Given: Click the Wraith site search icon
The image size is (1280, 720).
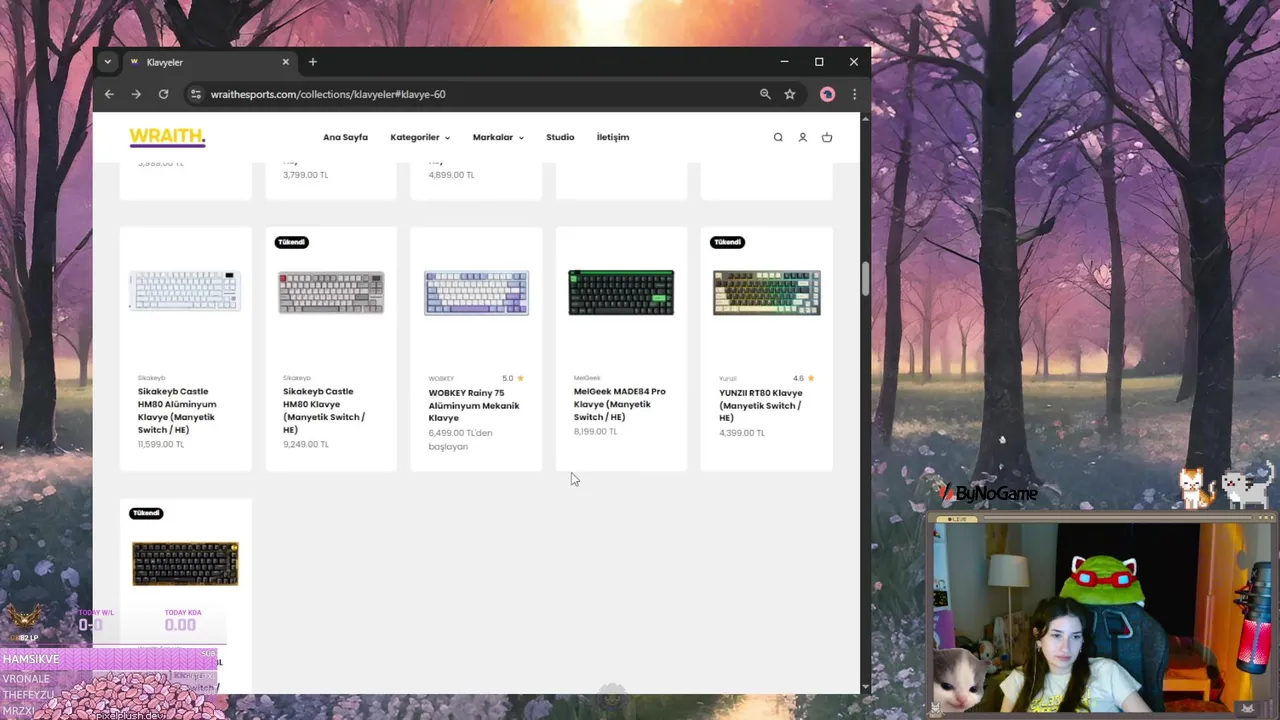Looking at the screenshot, I should click(778, 137).
